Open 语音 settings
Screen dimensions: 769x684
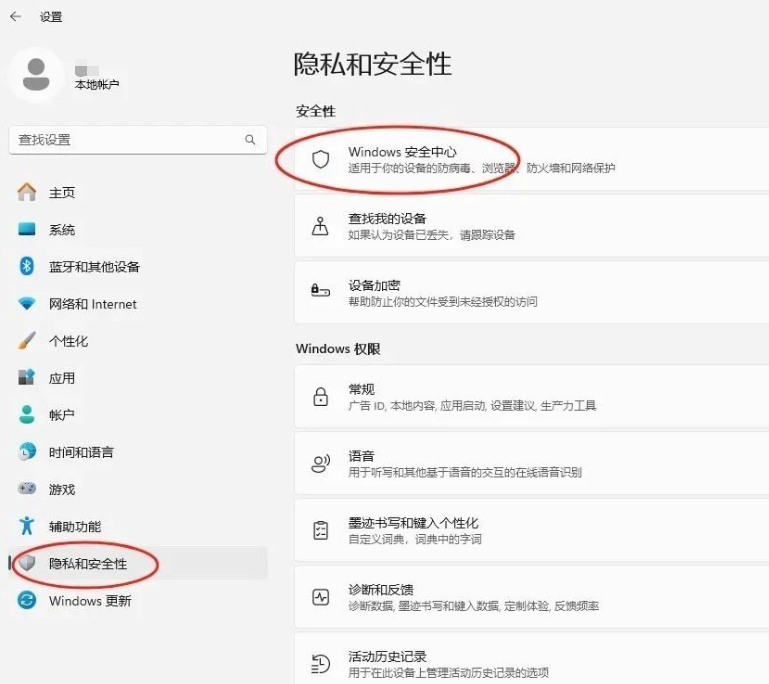(532, 463)
